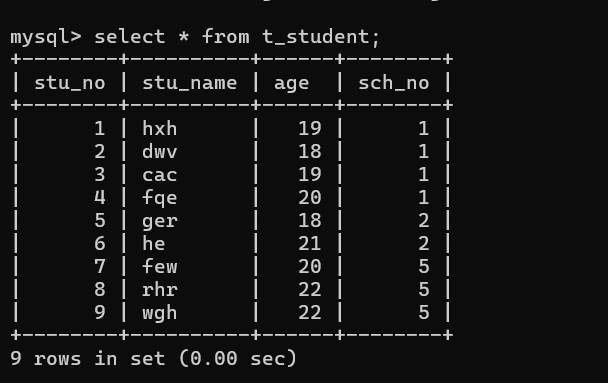Select the ger name cell
Image resolution: width=608 pixels, height=383 pixels.
160,222
